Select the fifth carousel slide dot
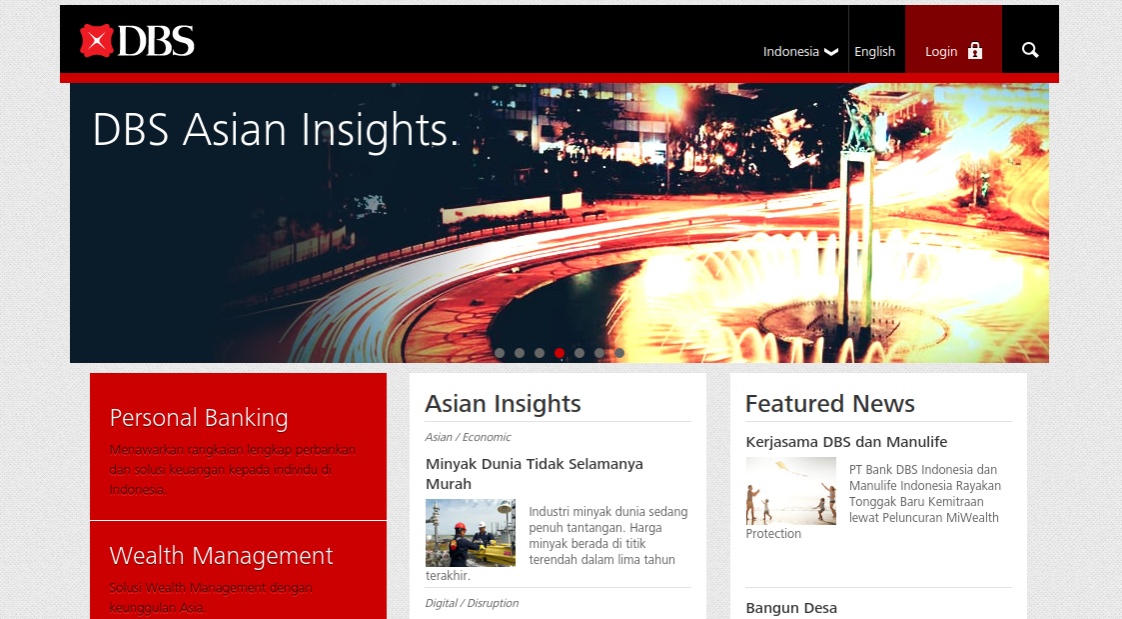Image resolution: width=1122 pixels, height=619 pixels. (580, 353)
